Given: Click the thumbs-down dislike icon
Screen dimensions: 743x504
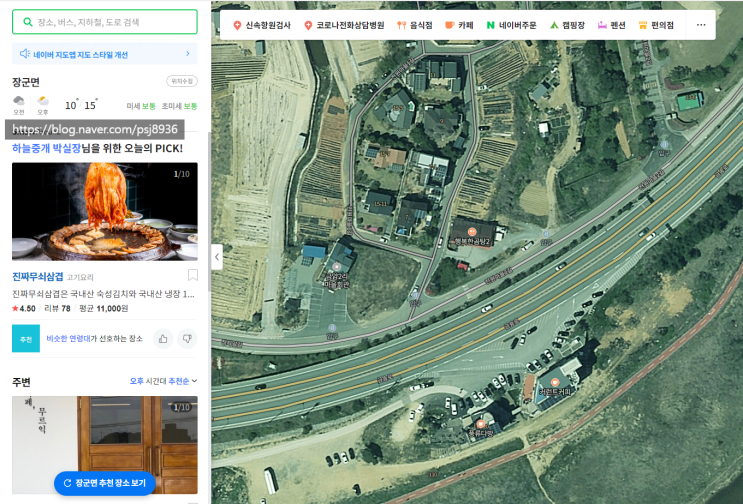Looking at the screenshot, I should pos(187,339).
